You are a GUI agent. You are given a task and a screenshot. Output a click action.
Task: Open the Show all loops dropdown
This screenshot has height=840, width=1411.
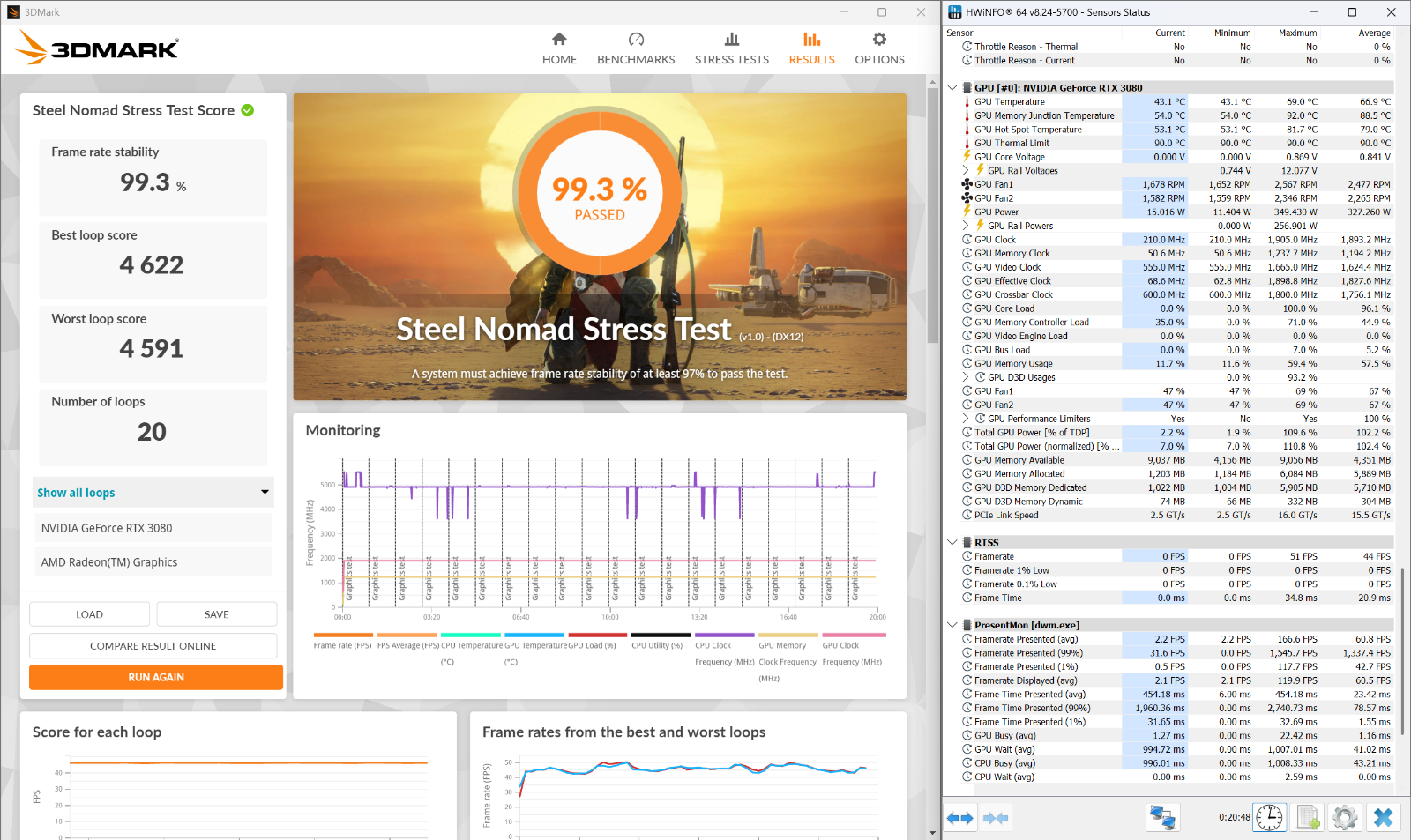click(x=153, y=492)
